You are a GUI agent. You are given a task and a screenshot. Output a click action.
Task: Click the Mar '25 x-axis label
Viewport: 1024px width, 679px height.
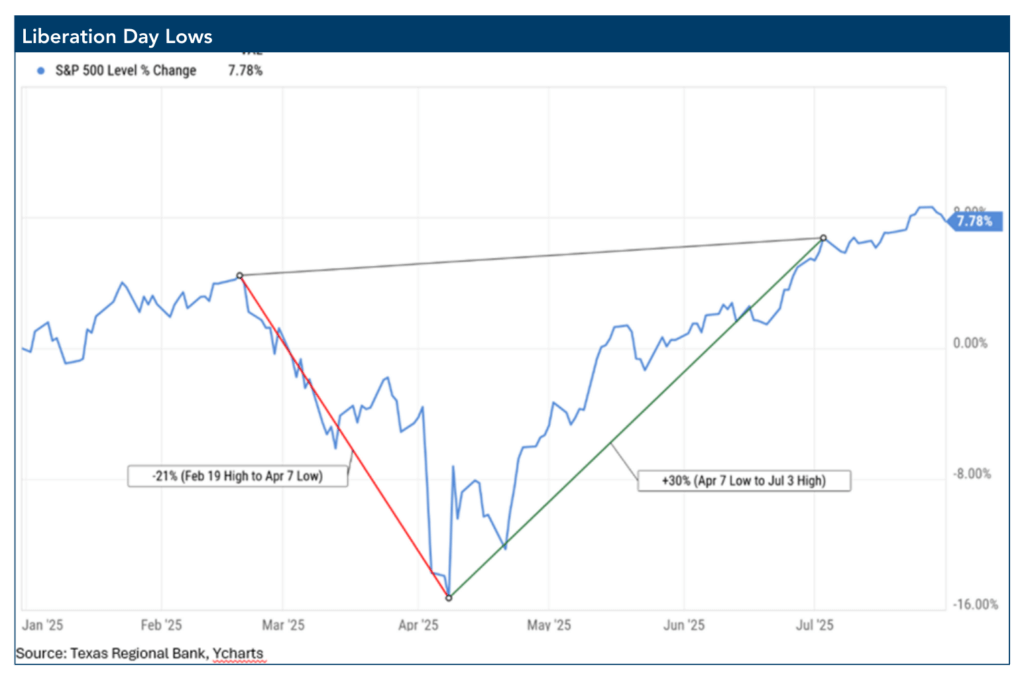coord(283,625)
